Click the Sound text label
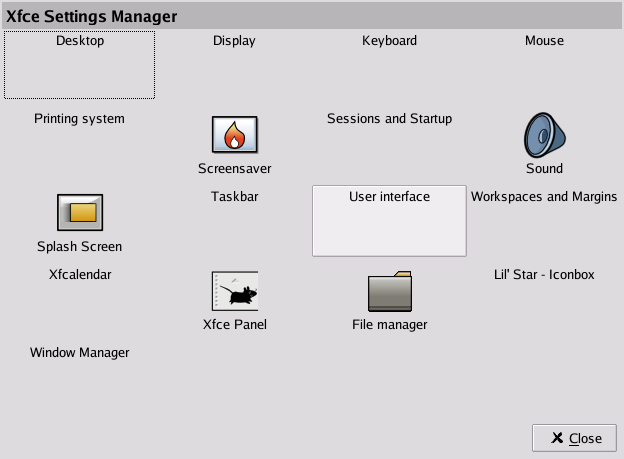624x459 pixels. tap(544, 169)
